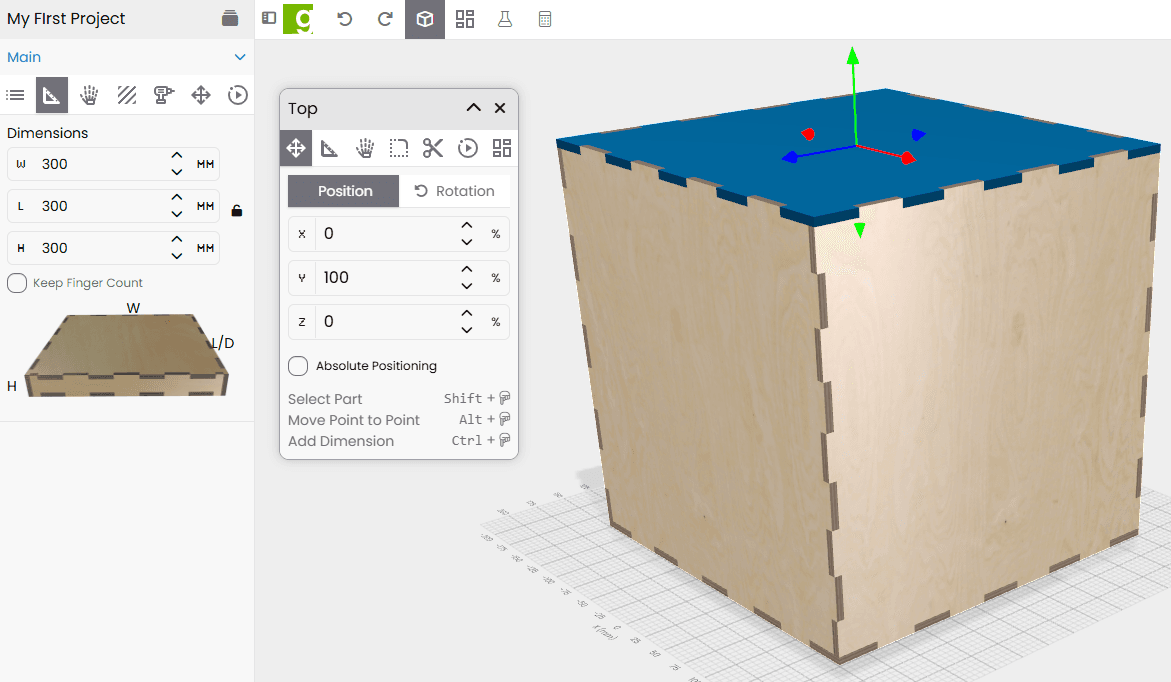Click the Move Point to Point hint
1171x682 pixels.
click(x=354, y=420)
